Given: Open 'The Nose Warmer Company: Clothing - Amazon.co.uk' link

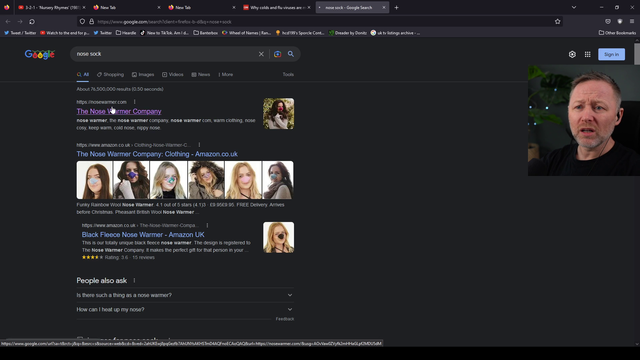Looking at the screenshot, I should (157, 154).
